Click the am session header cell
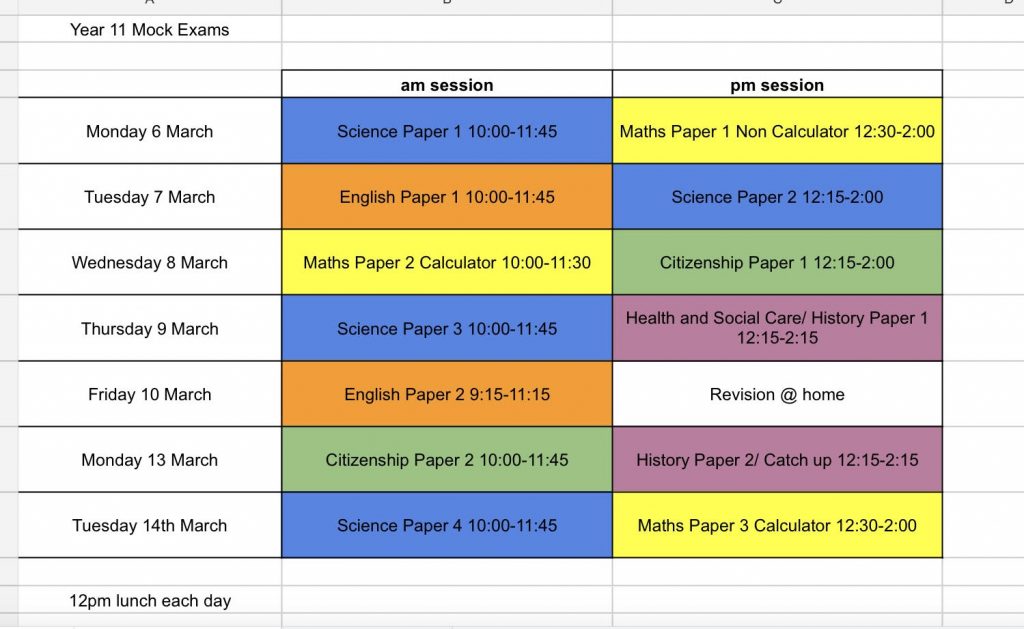 (x=447, y=85)
